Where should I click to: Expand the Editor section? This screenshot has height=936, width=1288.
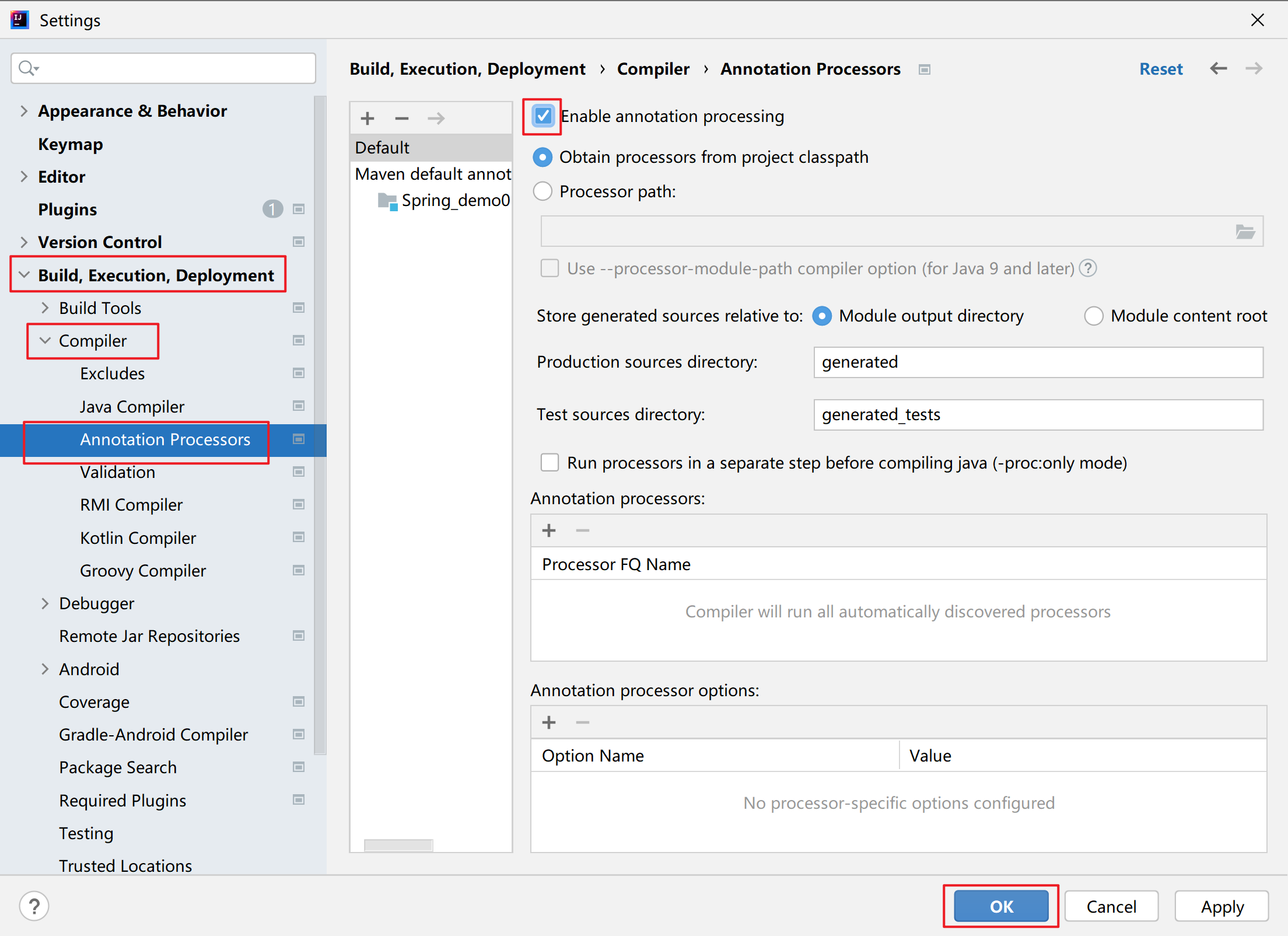click(24, 176)
